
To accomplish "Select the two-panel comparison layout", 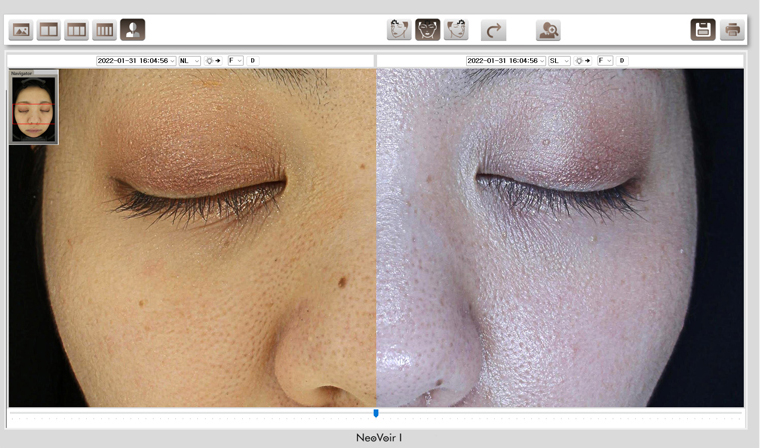I will (x=48, y=30).
